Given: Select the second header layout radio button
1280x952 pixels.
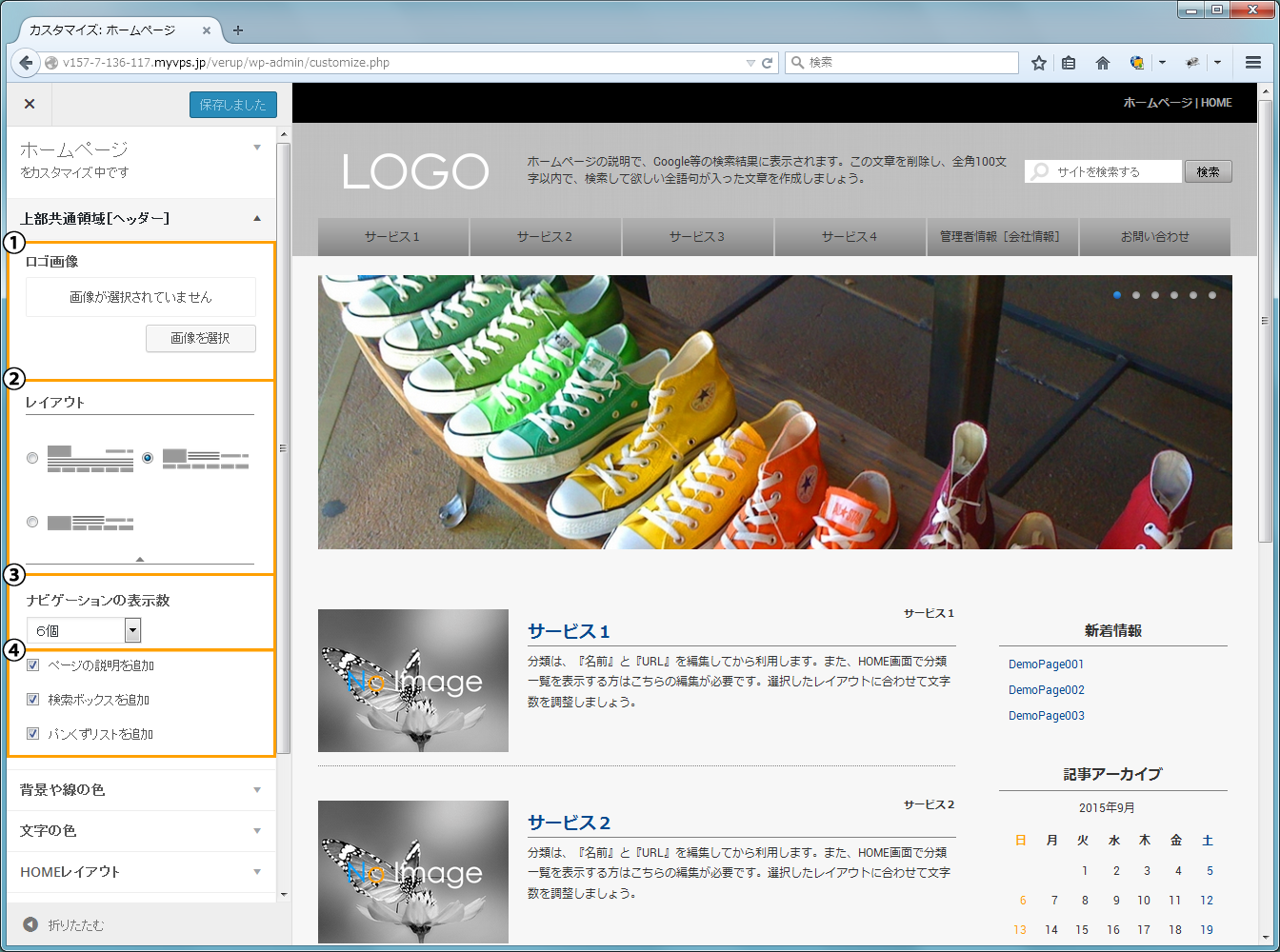Looking at the screenshot, I should click(x=148, y=458).
